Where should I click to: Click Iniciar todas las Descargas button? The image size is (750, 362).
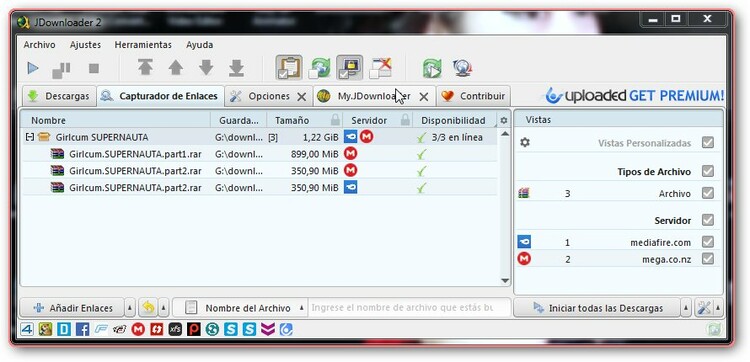point(597,308)
